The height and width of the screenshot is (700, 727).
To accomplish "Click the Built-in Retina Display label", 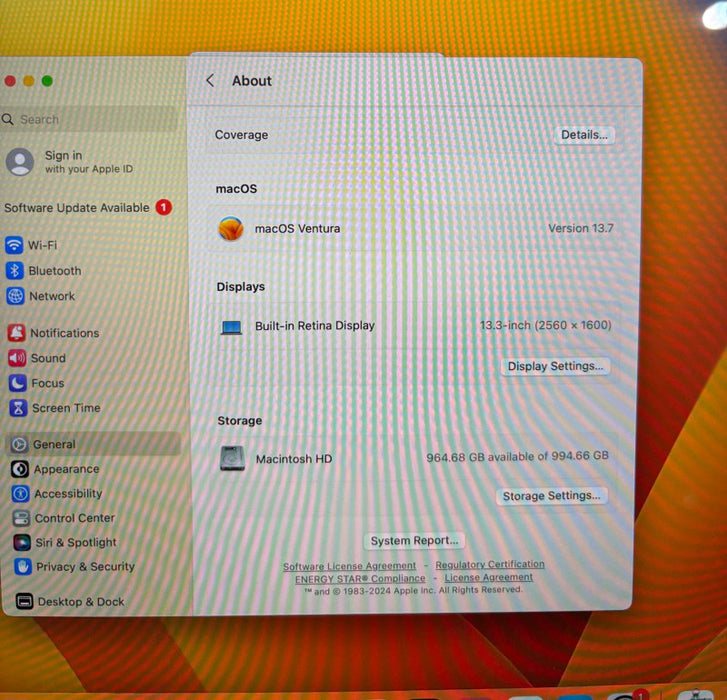I will (x=315, y=325).
